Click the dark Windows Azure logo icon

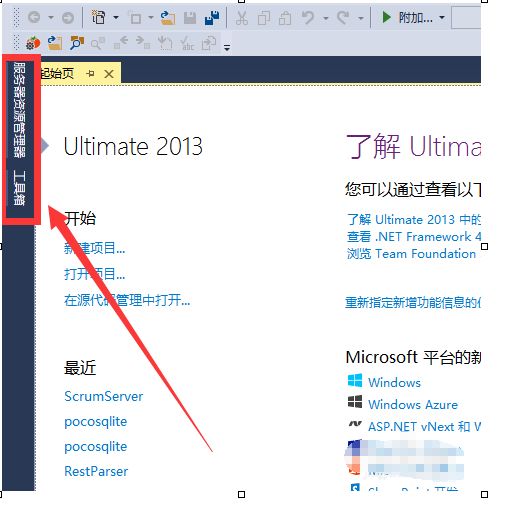click(x=355, y=402)
